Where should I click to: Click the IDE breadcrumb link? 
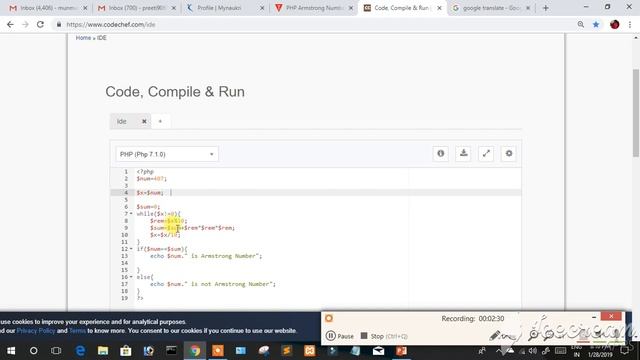point(102,38)
